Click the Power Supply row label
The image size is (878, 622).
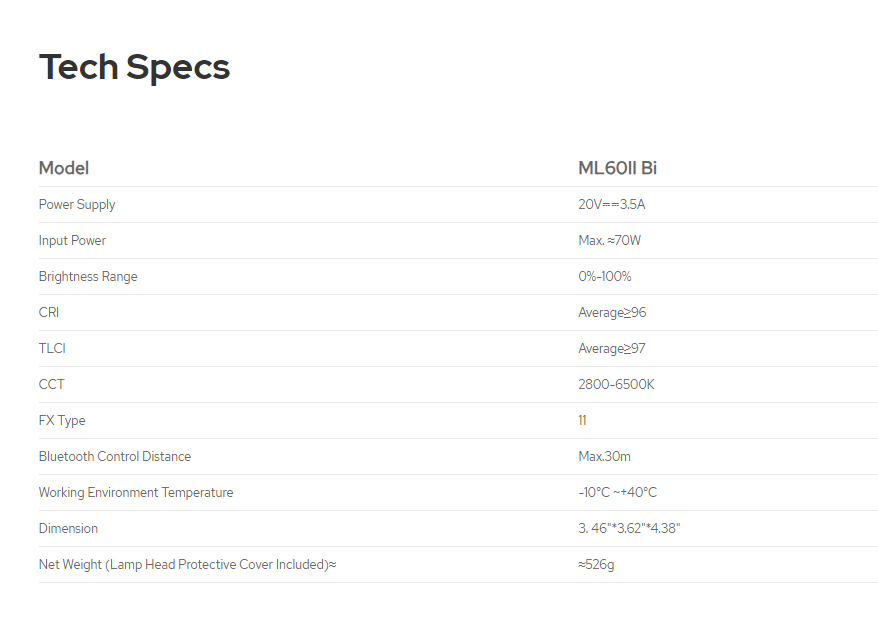pyautogui.click(x=77, y=205)
